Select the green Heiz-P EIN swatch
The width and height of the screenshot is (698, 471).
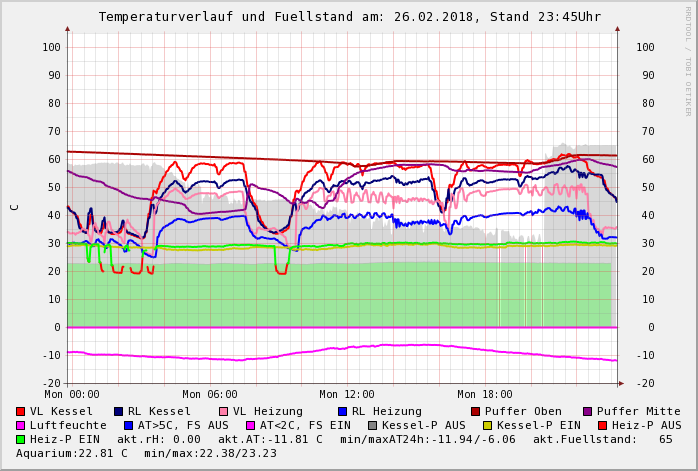coord(21,439)
